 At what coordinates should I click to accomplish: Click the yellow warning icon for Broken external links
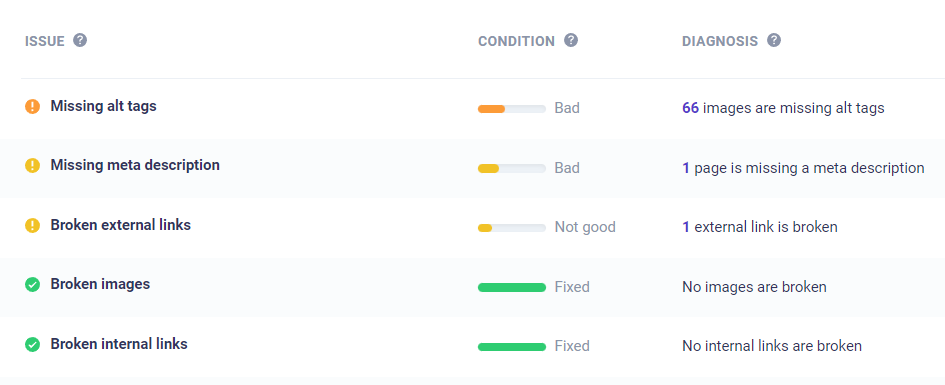(x=33, y=225)
